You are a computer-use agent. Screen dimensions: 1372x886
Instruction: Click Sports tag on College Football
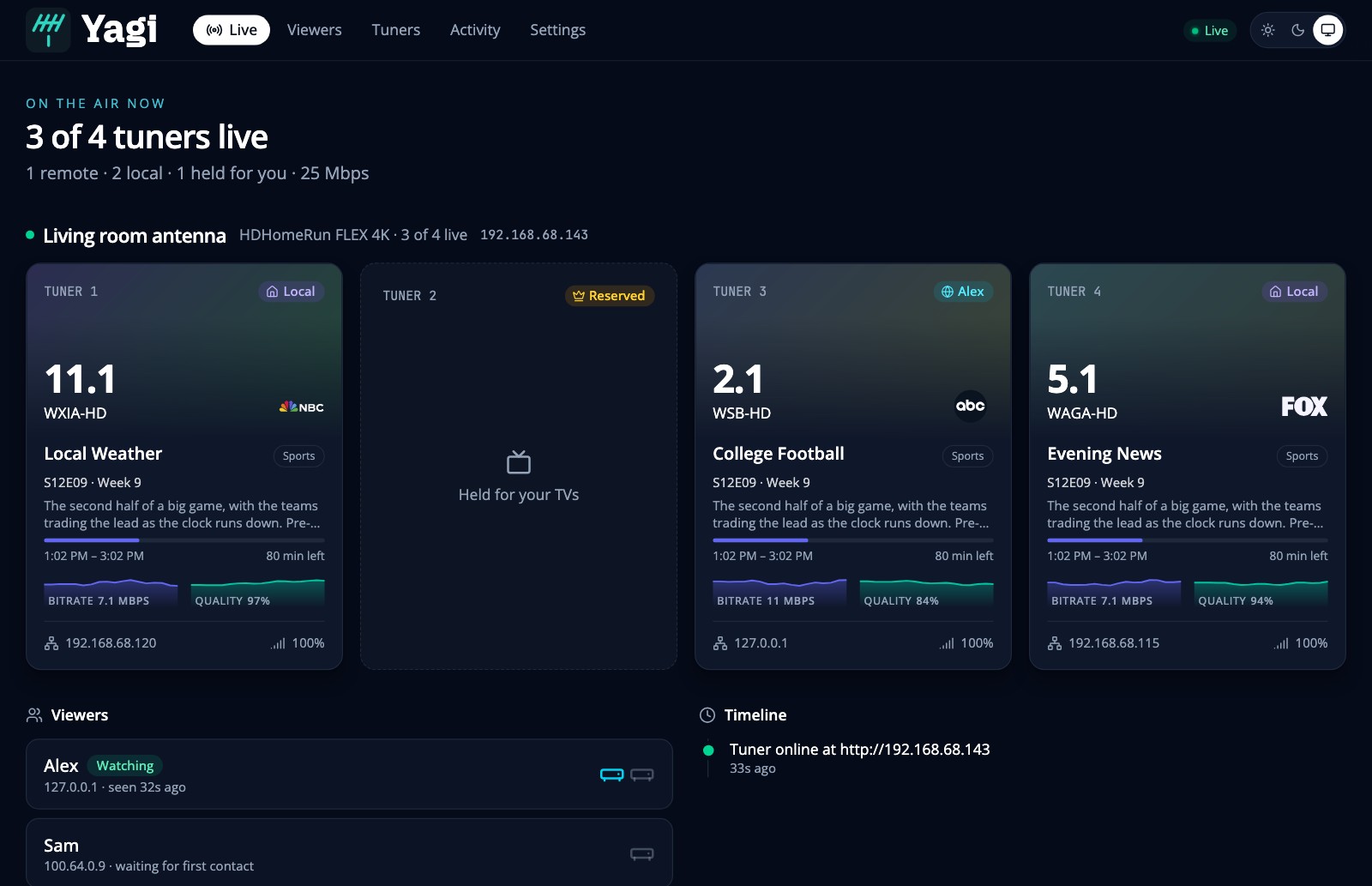[968, 456]
